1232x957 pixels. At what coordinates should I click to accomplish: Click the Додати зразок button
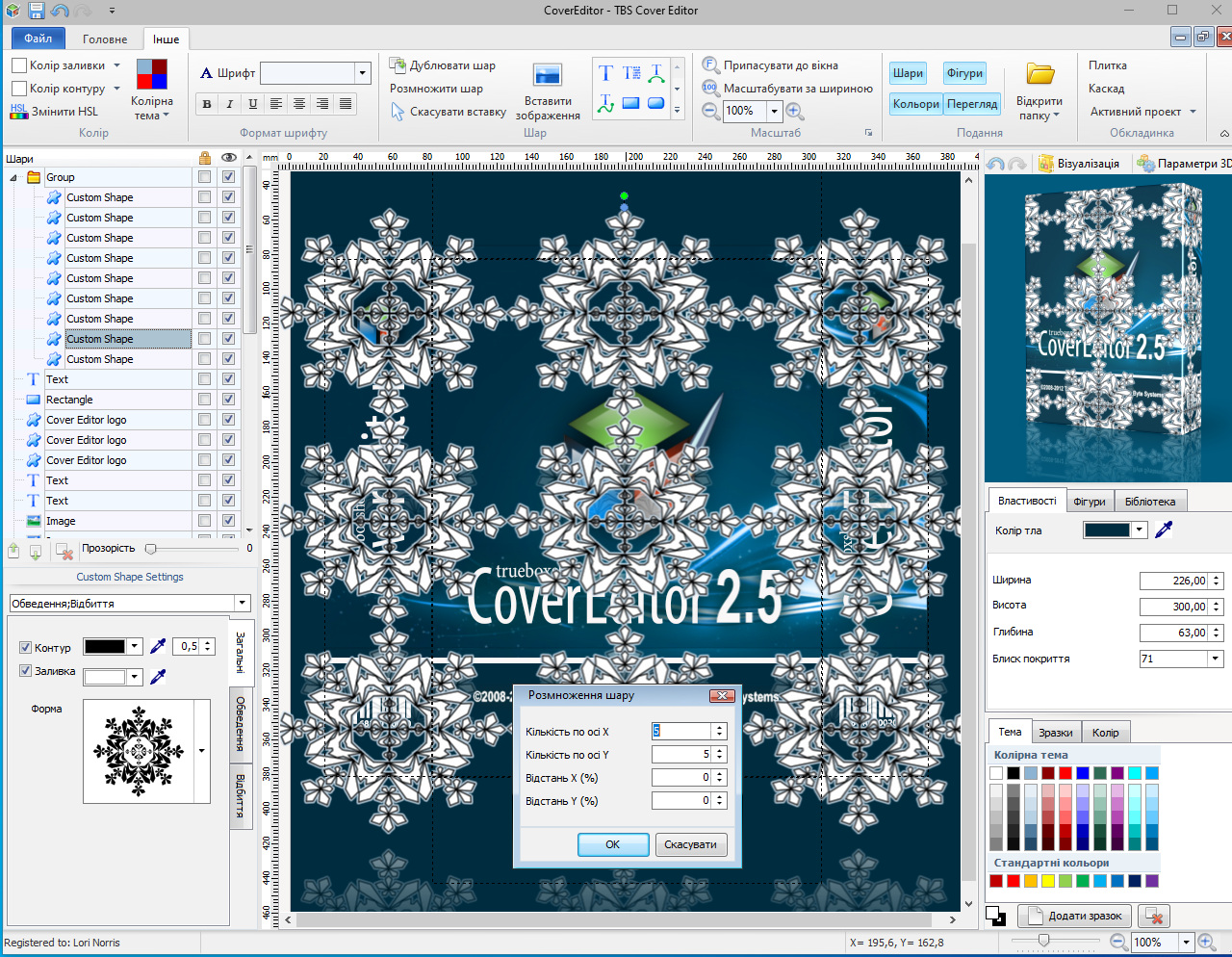coord(1075,917)
